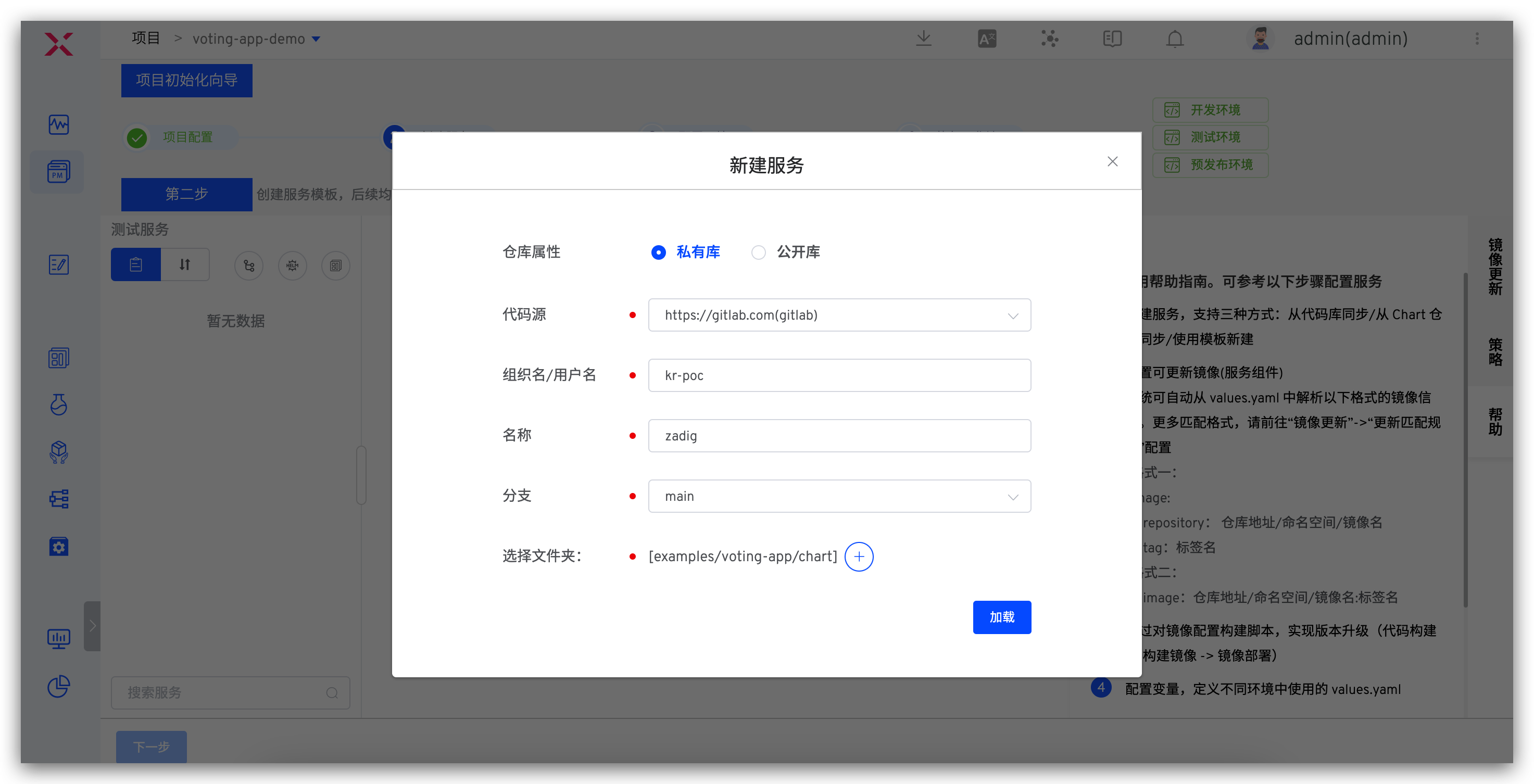1534x784 pixels.
Task: Open the PM project management sidebar icon
Action: tap(58, 172)
